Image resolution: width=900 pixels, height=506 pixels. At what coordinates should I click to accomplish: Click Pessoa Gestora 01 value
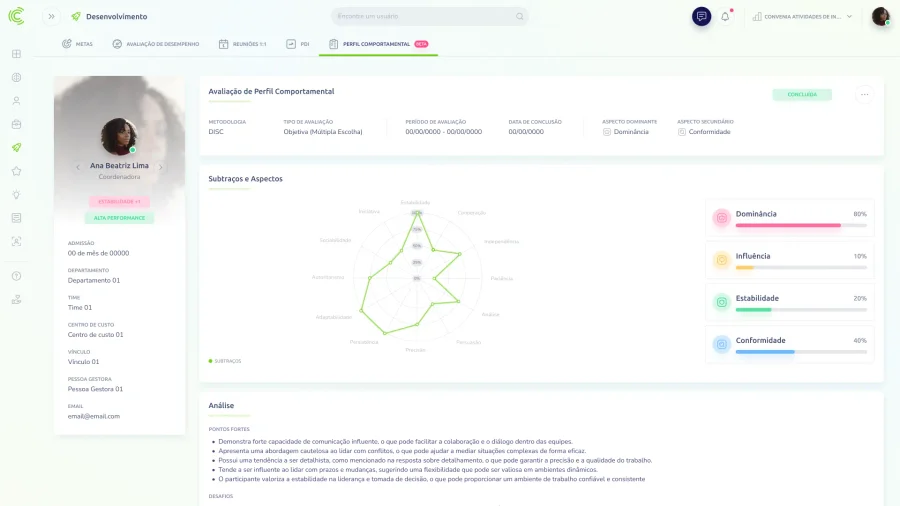pyautogui.click(x=95, y=389)
